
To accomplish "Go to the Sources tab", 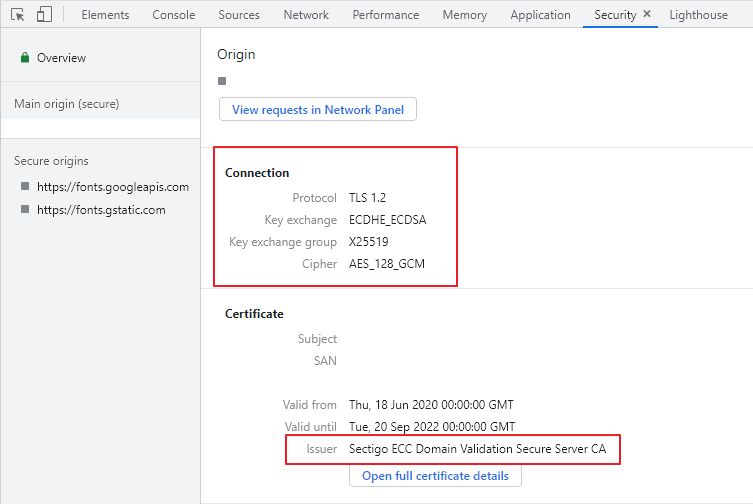I will [x=239, y=15].
